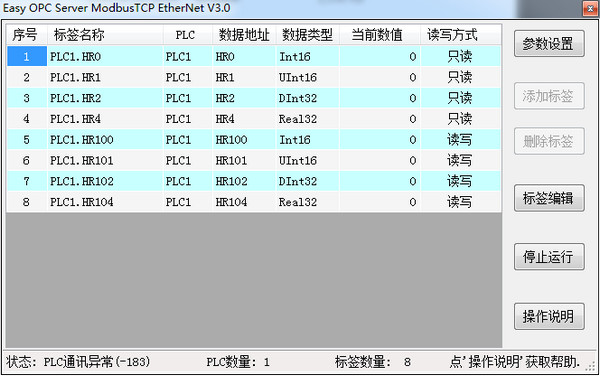The width and height of the screenshot is (600, 376).
Task: Click the 数据类型 column header
Action: point(308,35)
